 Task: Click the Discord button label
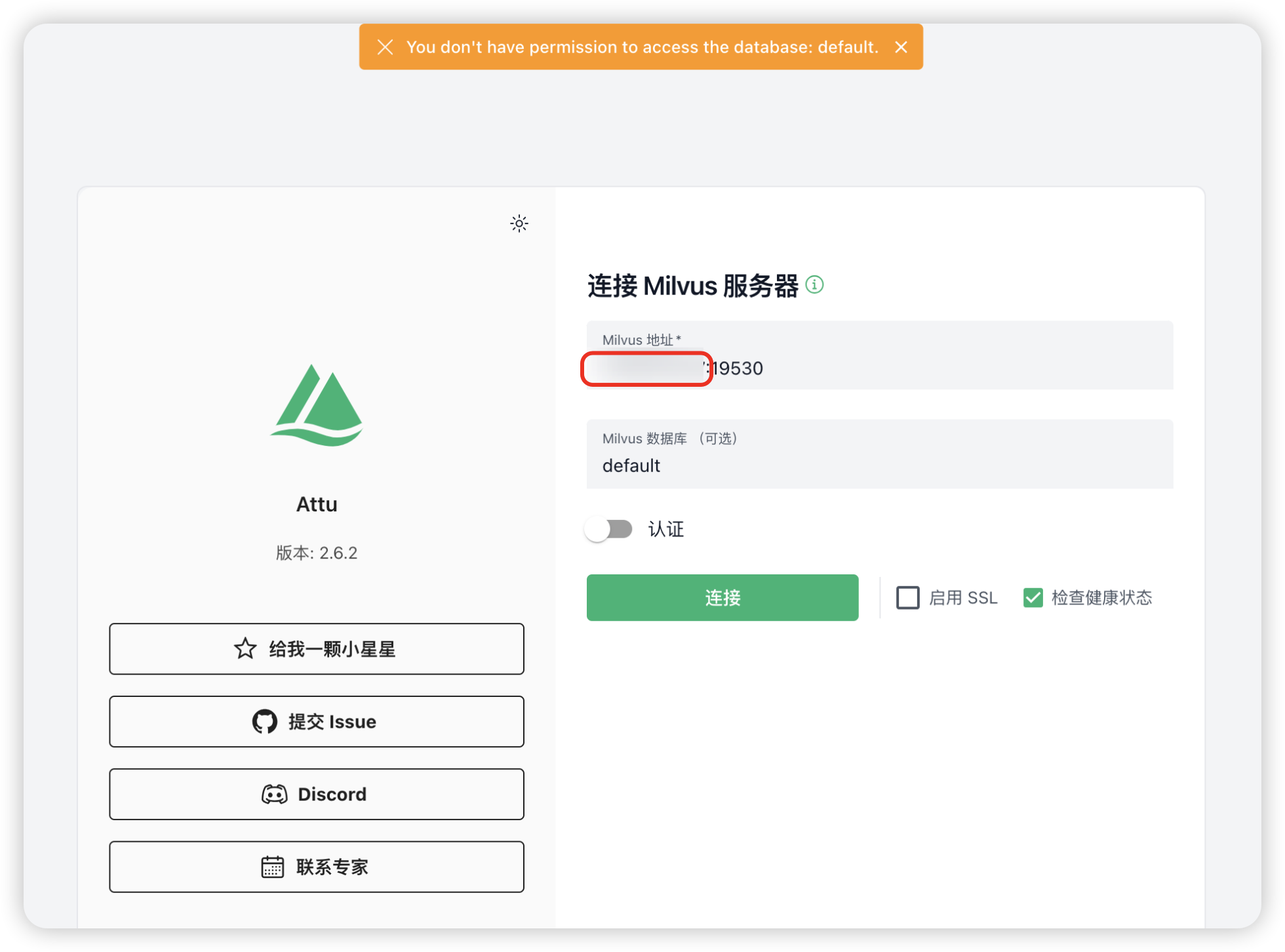point(332,794)
